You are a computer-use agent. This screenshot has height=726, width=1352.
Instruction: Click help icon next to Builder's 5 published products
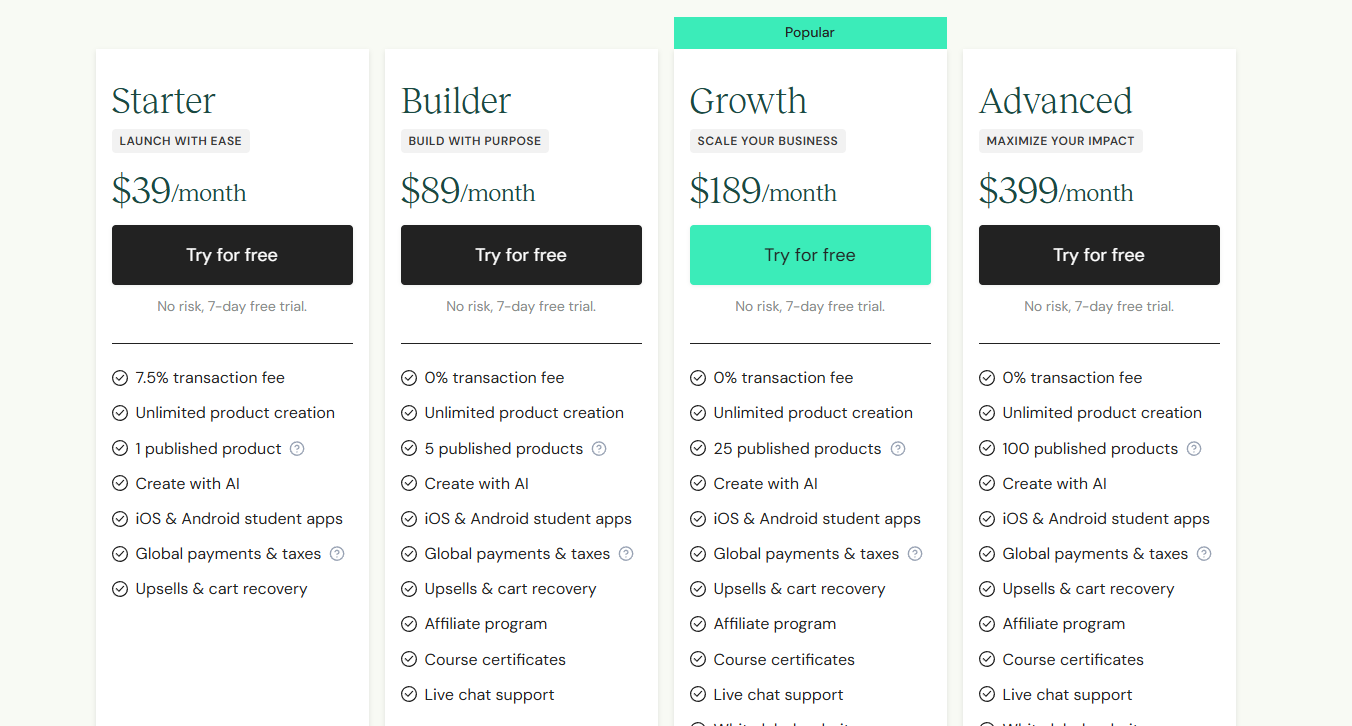pyautogui.click(x=599, y=449)
